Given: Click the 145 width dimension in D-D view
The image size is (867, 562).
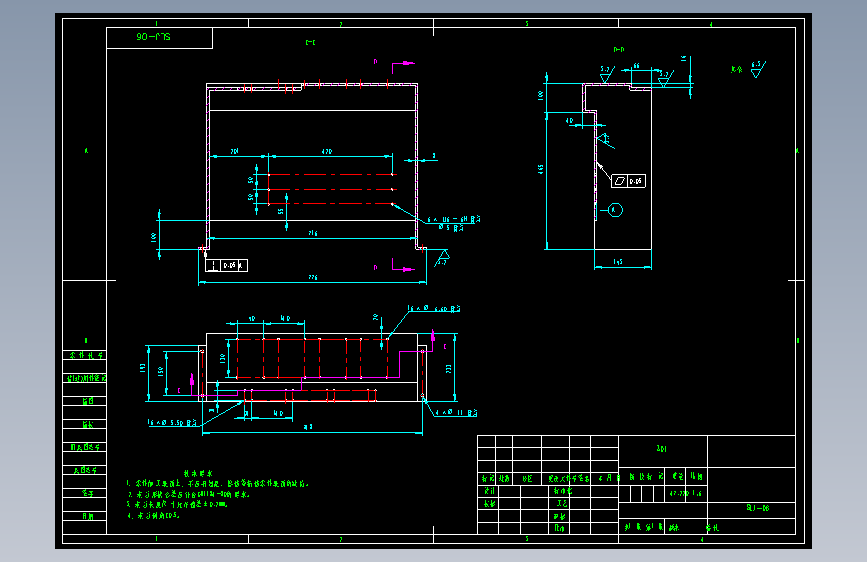Looking at the screenshot, I should 618,262.
